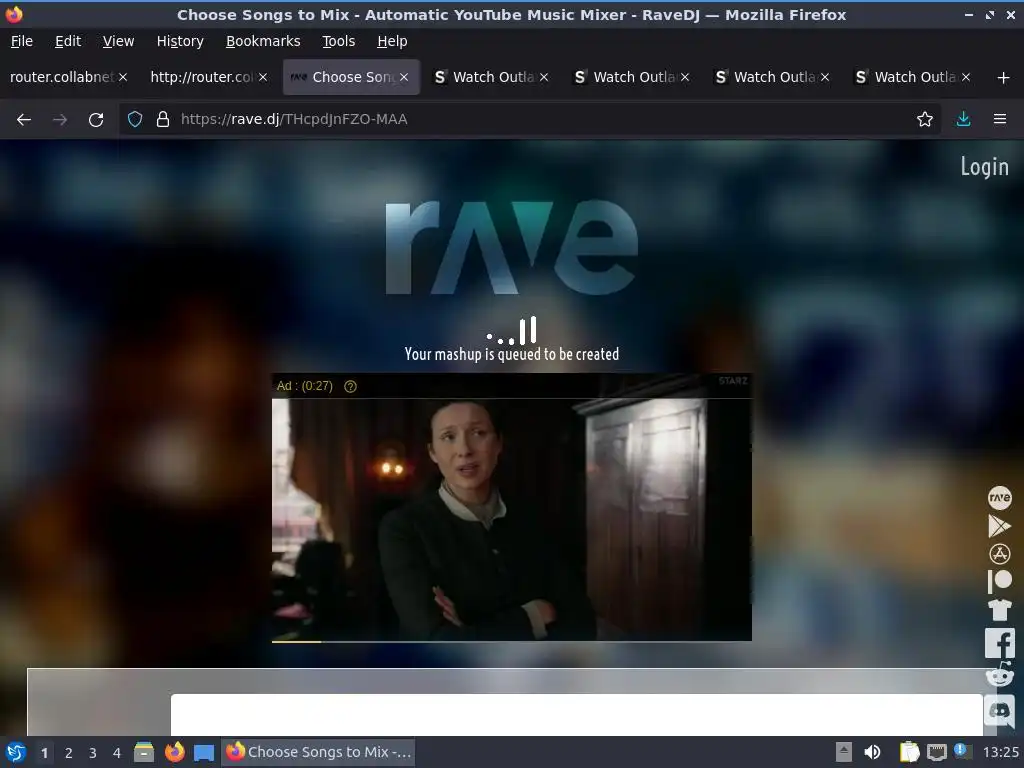The width and height of the screenshot is (1024, 768).
Task: Switch to workspace 3
Action: coord(93,753)
